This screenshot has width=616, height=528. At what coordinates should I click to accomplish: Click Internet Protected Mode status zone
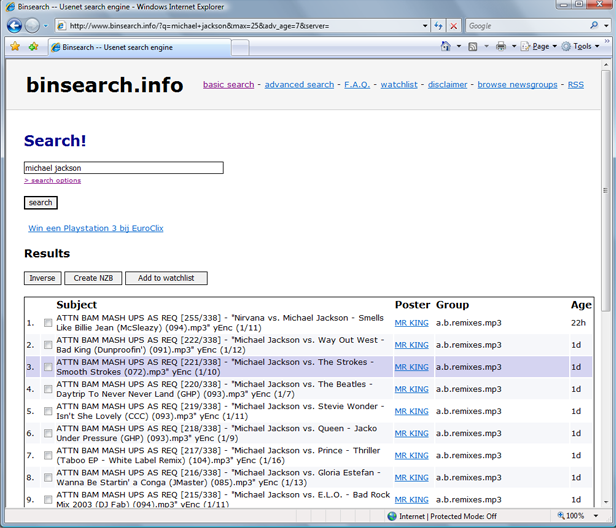(442, 516)
